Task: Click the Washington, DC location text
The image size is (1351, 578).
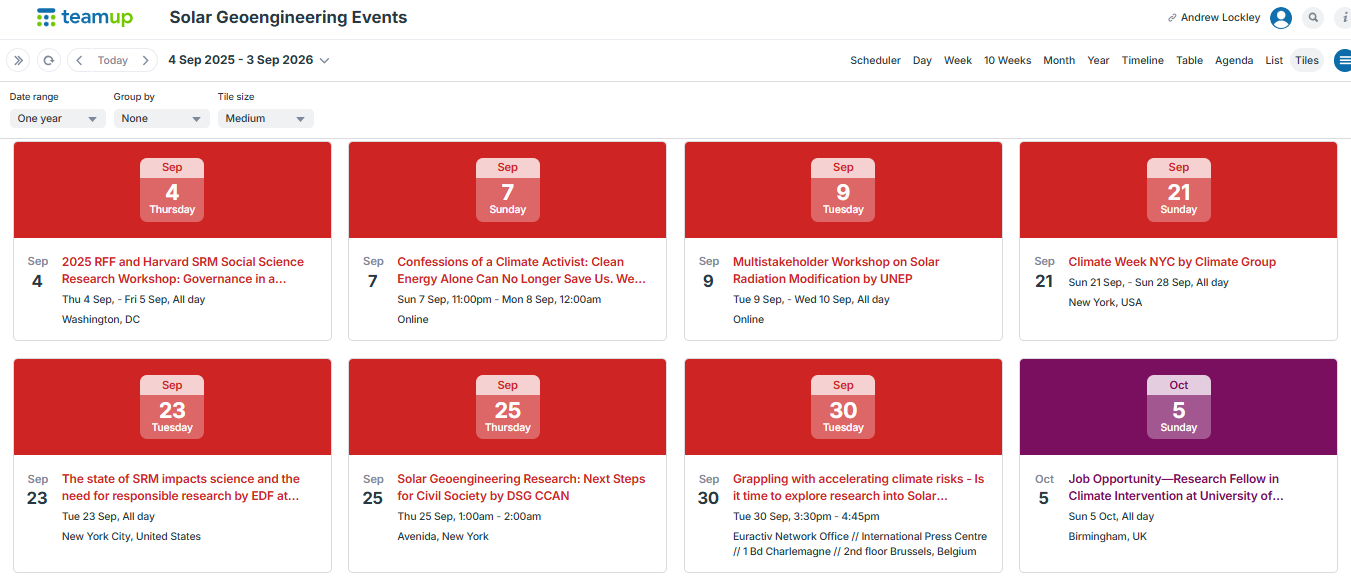Action: click(x=101, y=320)
